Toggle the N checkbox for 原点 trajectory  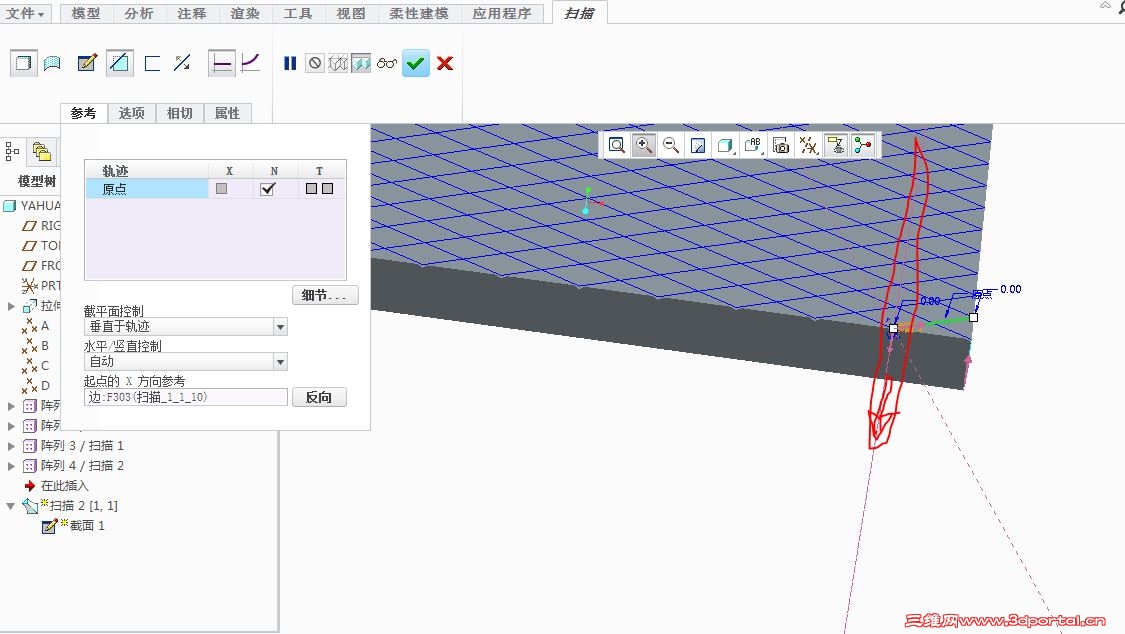[x=268, y=189]
